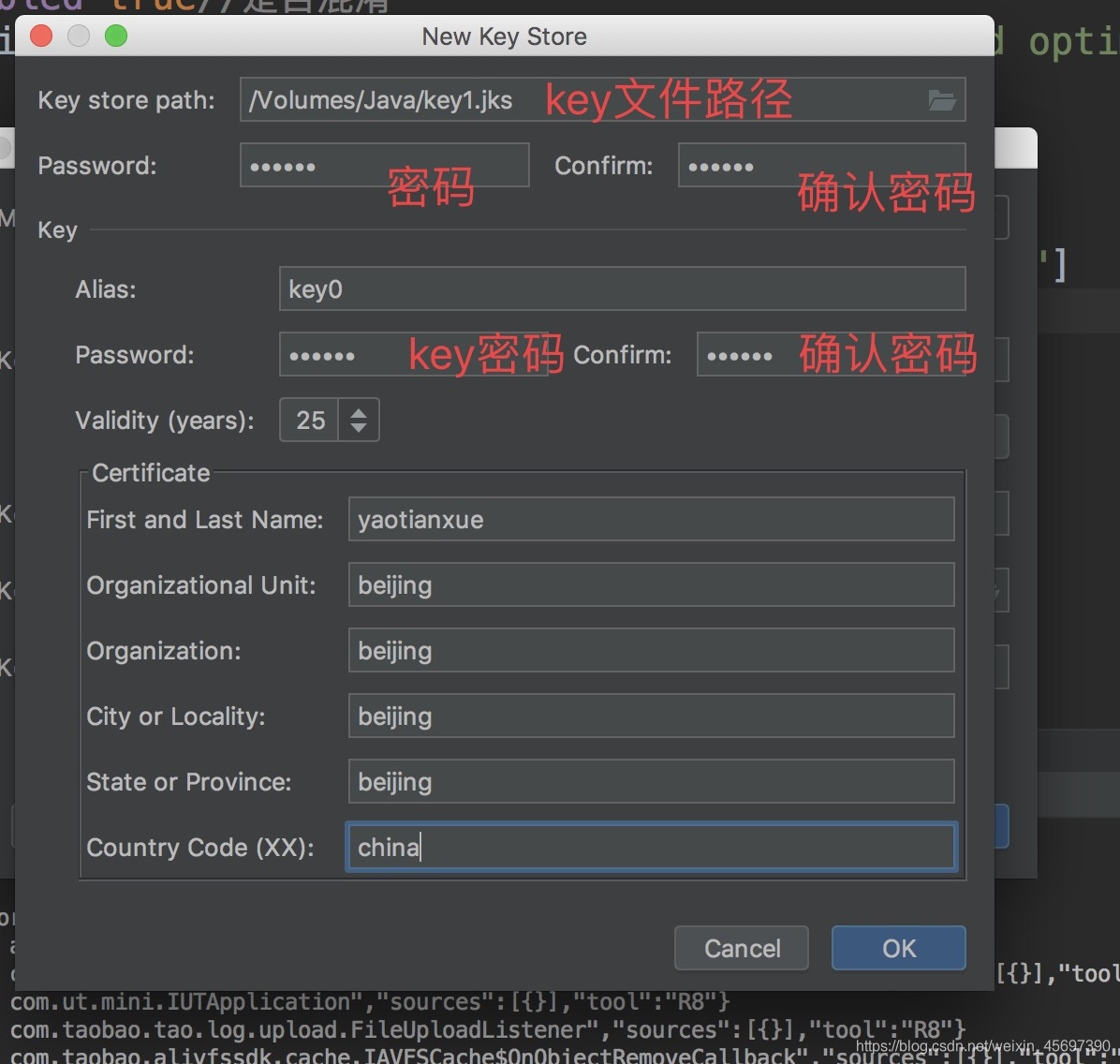Click the 'Certificate' group heading

coord(151,473)
